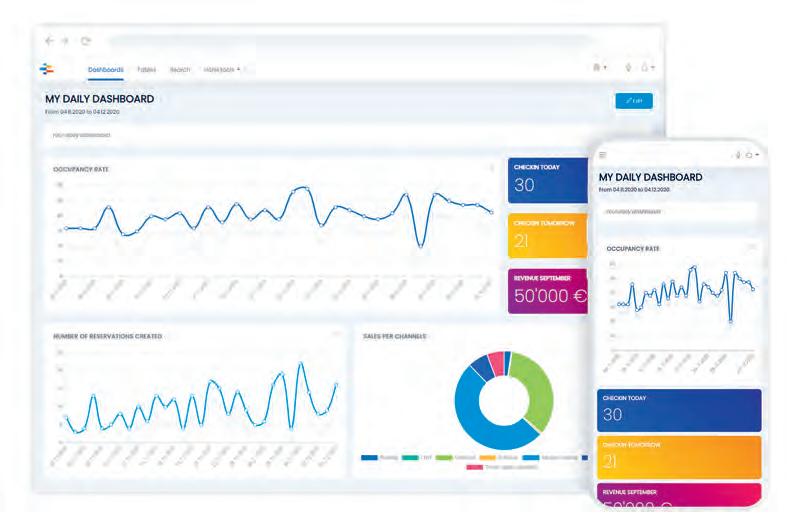Switch to the Dashboards tab
This screenshot has width=793, height=525.
click(x=106, y=70)
